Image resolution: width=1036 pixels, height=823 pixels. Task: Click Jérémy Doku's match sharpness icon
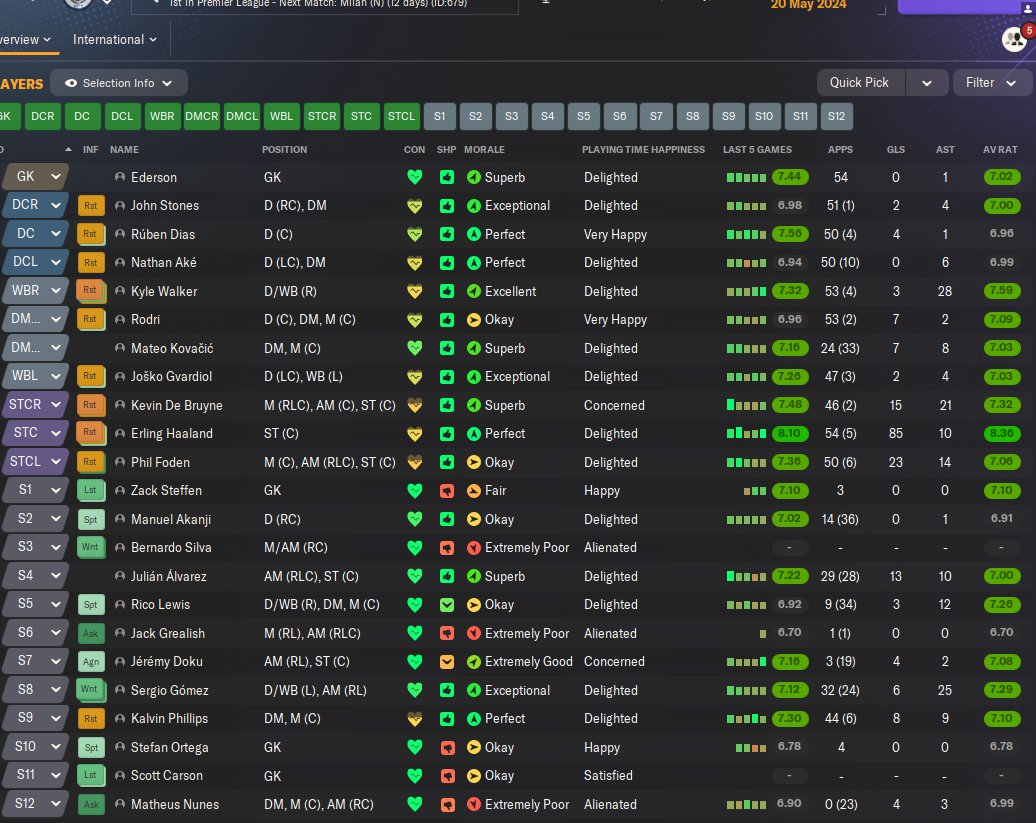[x=447, y=661]
